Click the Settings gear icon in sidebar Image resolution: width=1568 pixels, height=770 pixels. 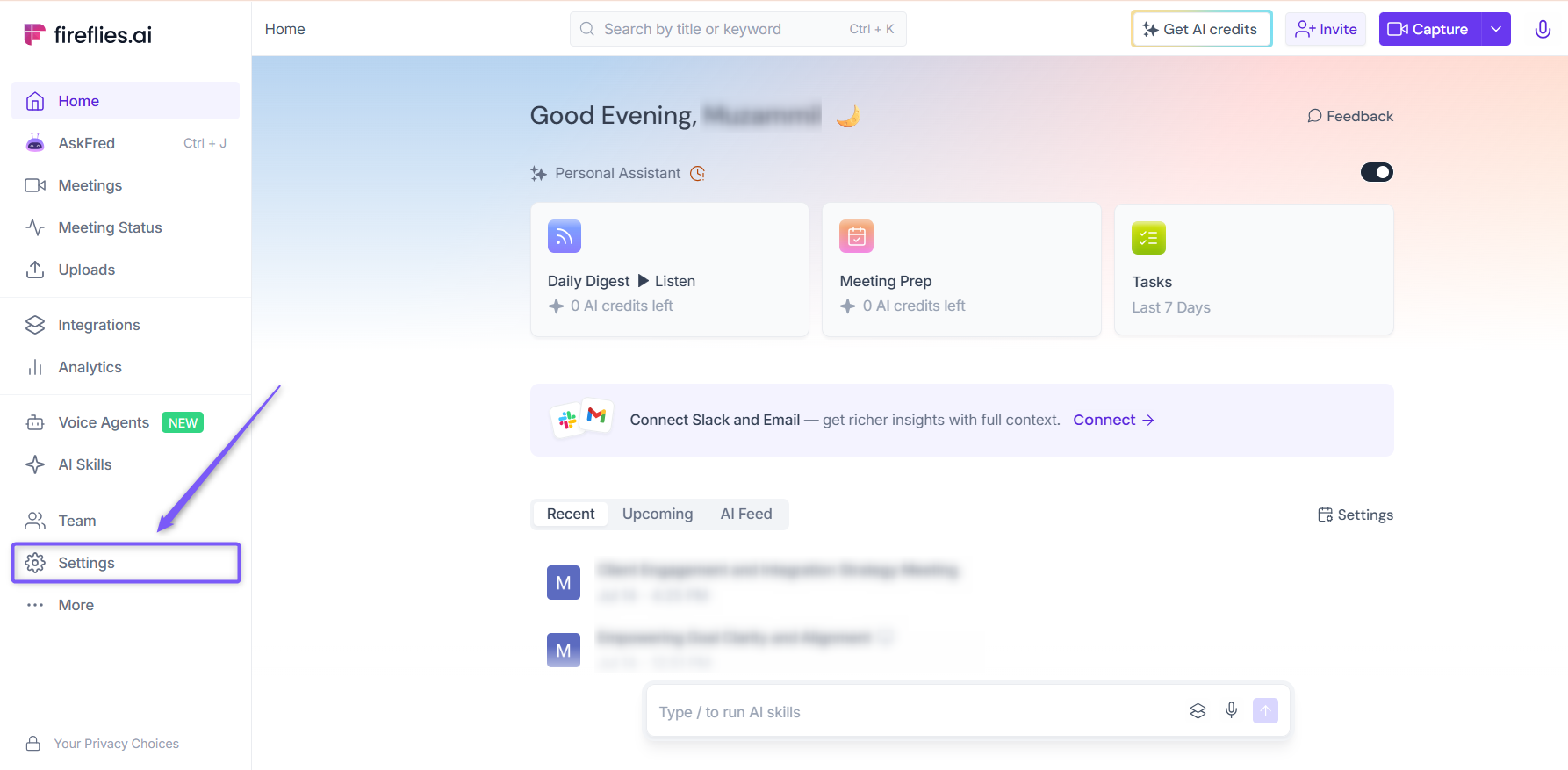click(35, 563)
